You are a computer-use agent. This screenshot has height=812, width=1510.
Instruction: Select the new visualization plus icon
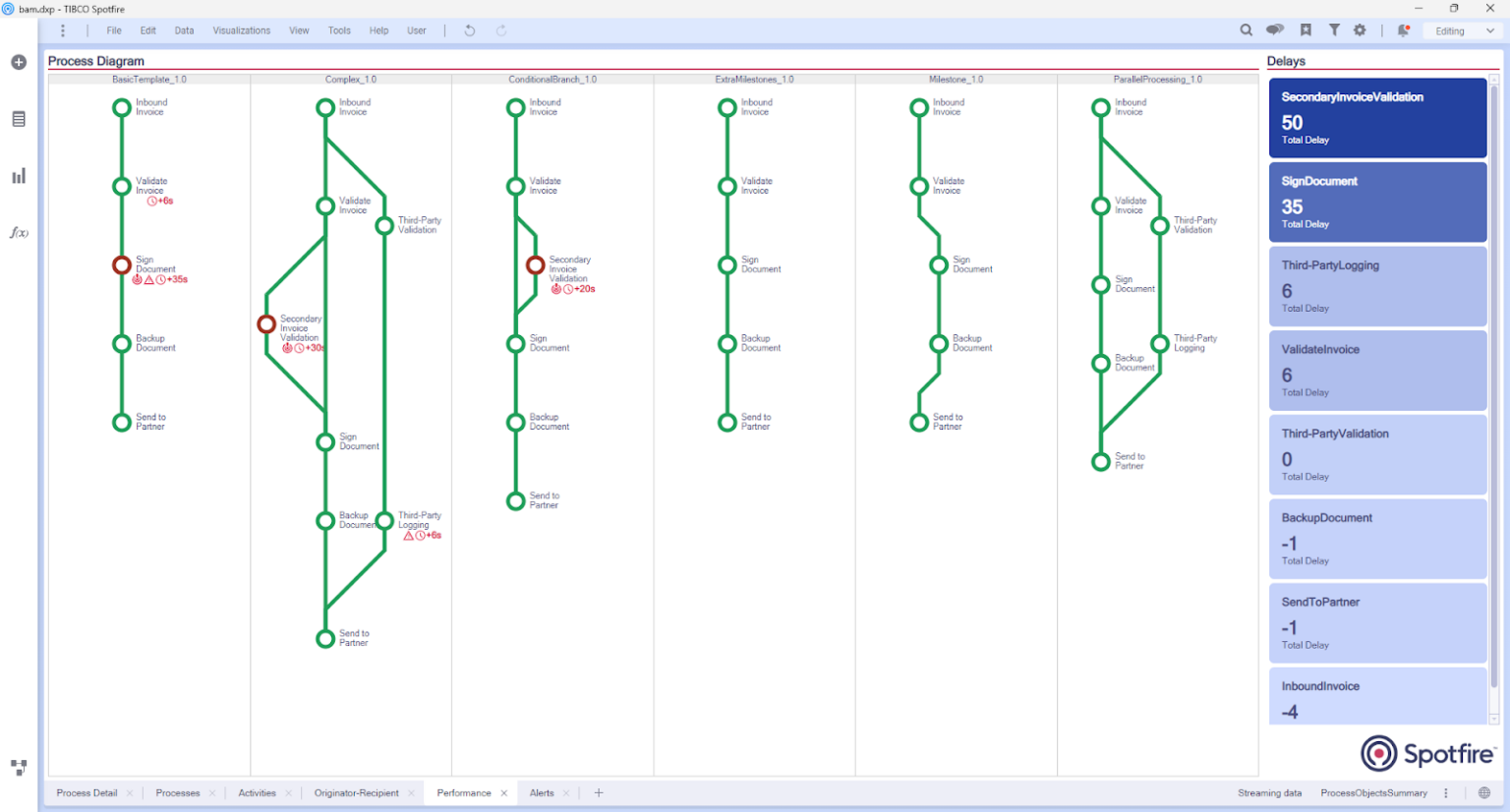click(18, 62)
